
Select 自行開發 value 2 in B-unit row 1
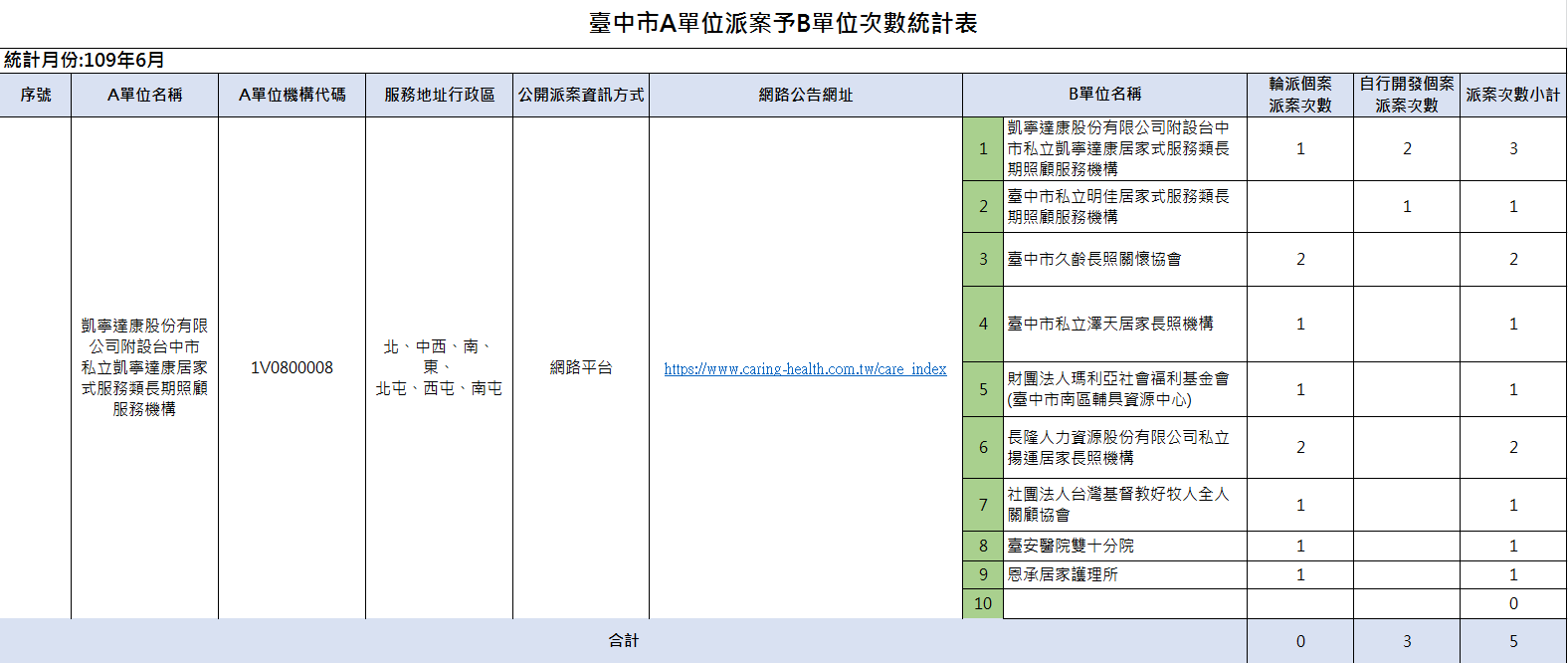click(1407, 148)
